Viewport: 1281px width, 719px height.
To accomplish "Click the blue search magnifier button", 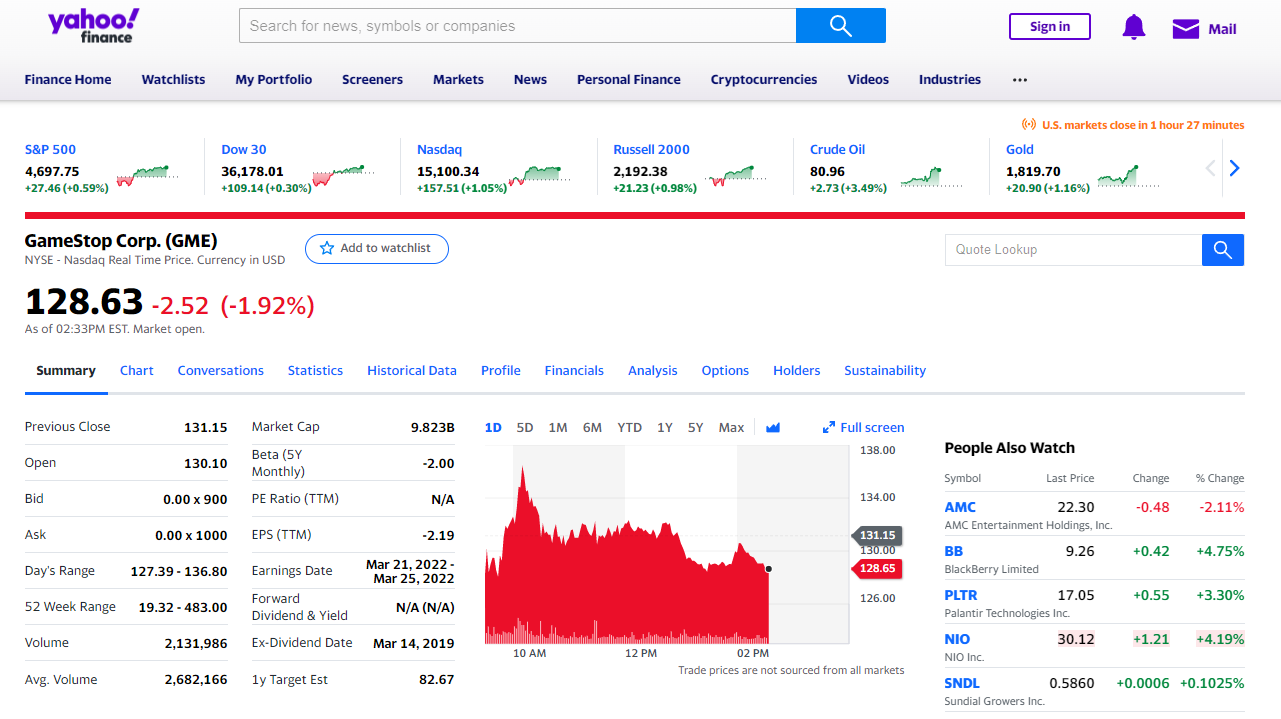I will coord(841,26).
